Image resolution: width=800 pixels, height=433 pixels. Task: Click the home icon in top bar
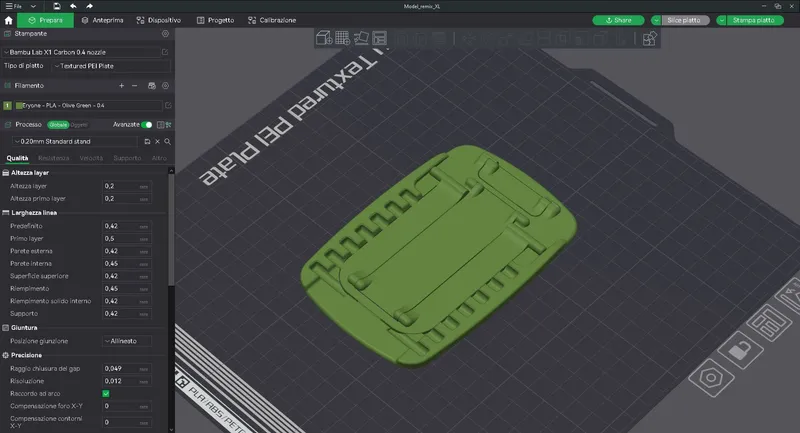[x=8, y=20]
